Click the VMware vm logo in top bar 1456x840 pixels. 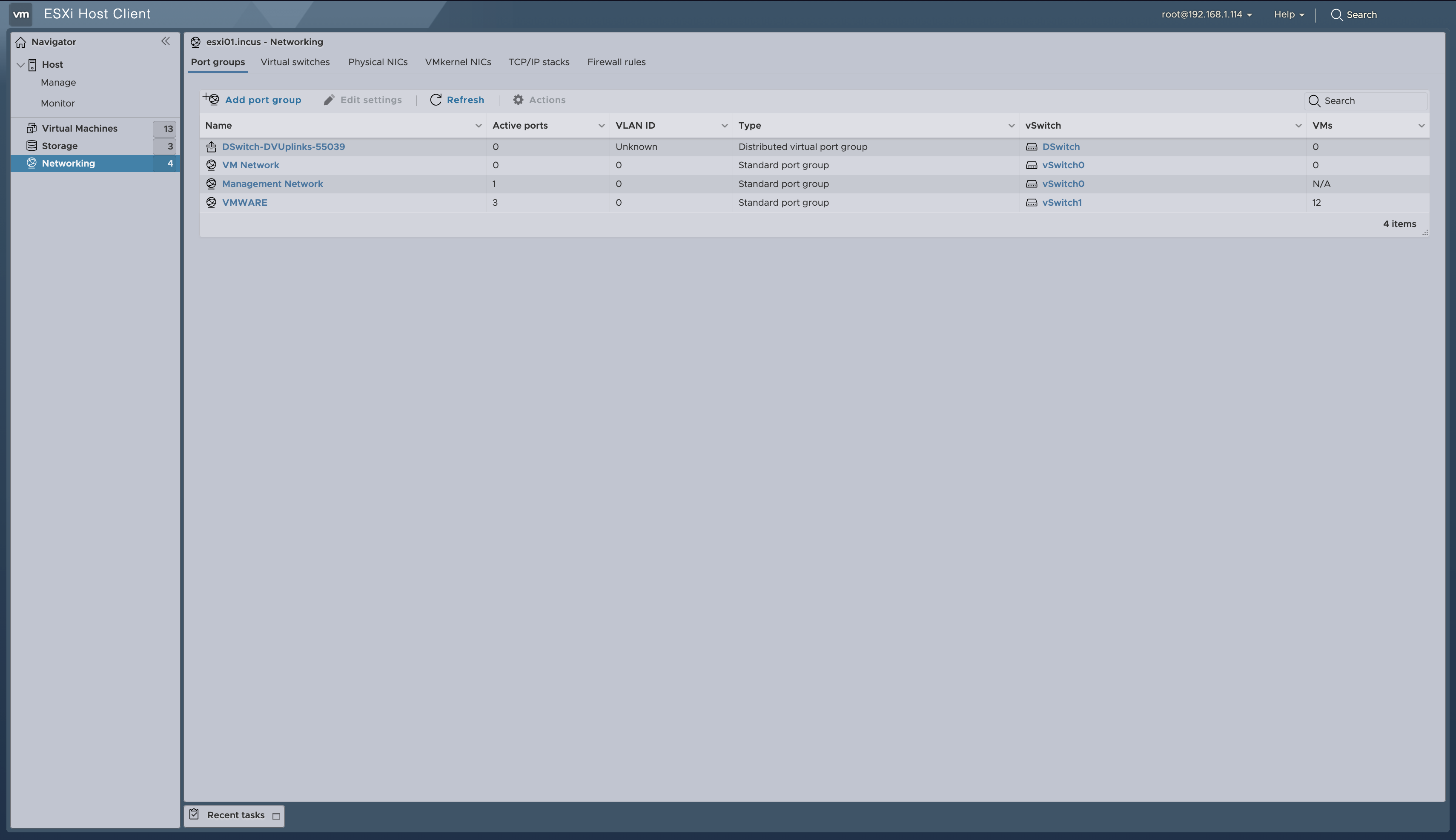tap(21, 14)
